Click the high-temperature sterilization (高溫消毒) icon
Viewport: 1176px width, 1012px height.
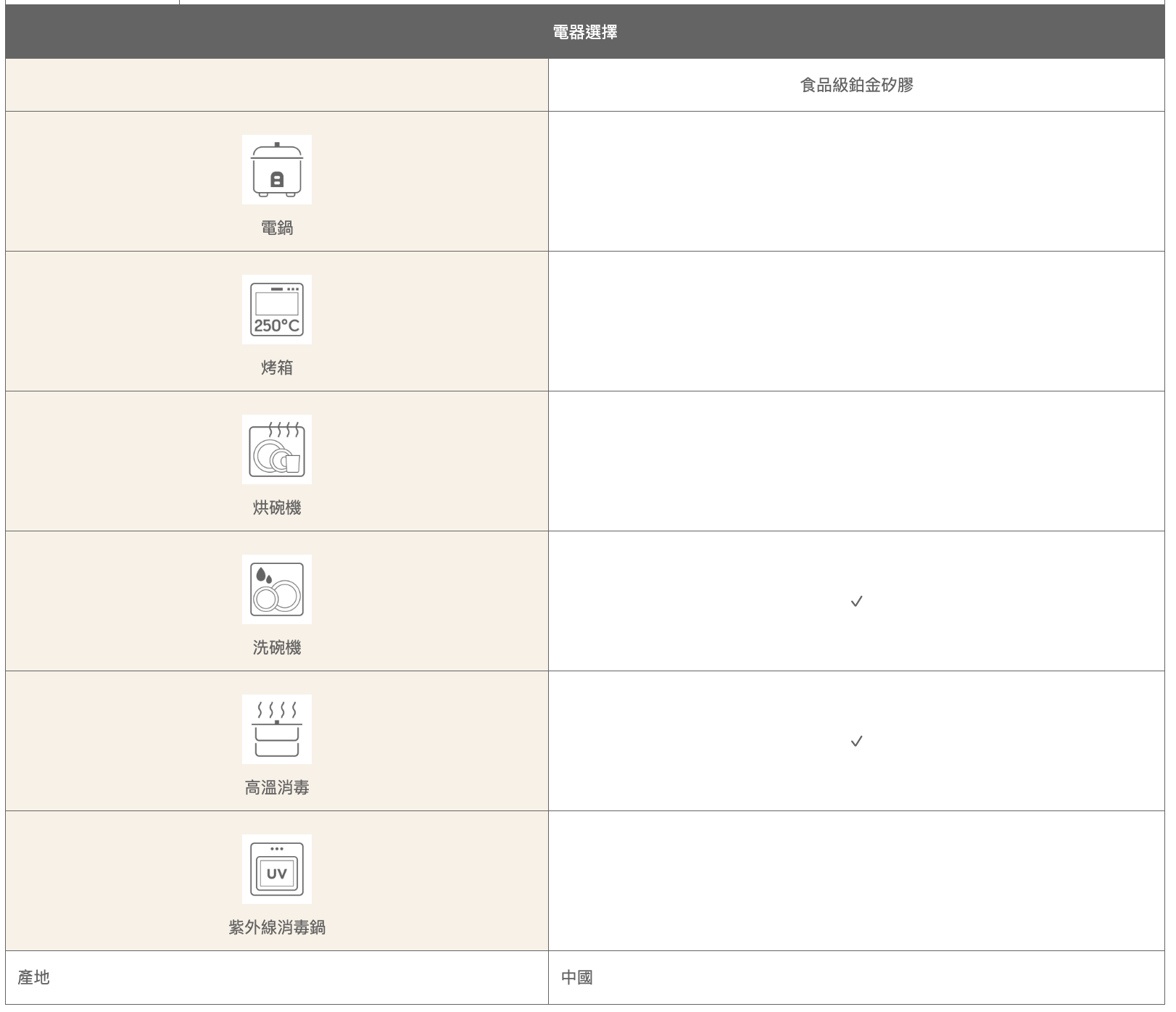point(276,729)
